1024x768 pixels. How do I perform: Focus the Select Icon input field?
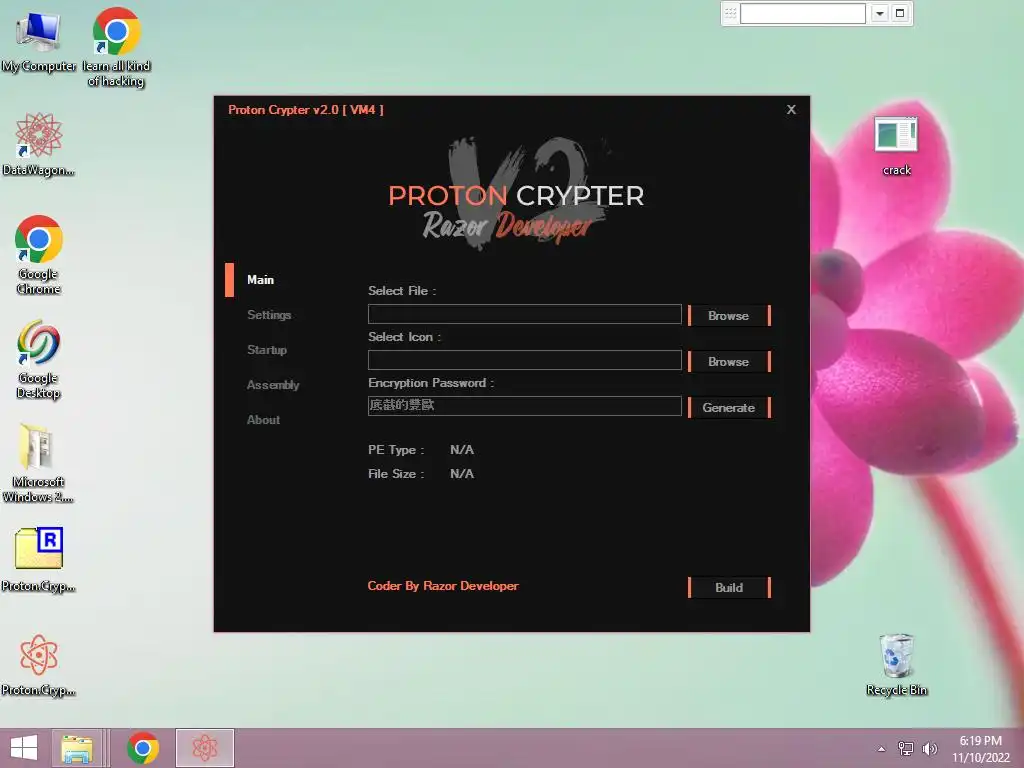[524, 360]
